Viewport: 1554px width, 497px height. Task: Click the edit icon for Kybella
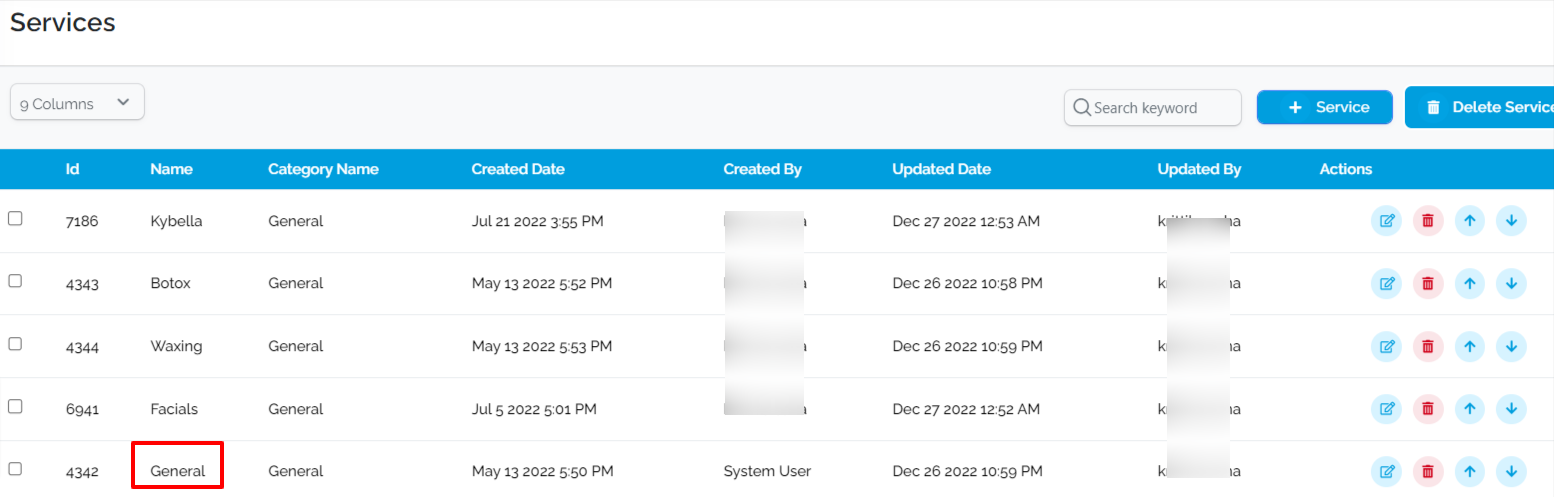1386,221
